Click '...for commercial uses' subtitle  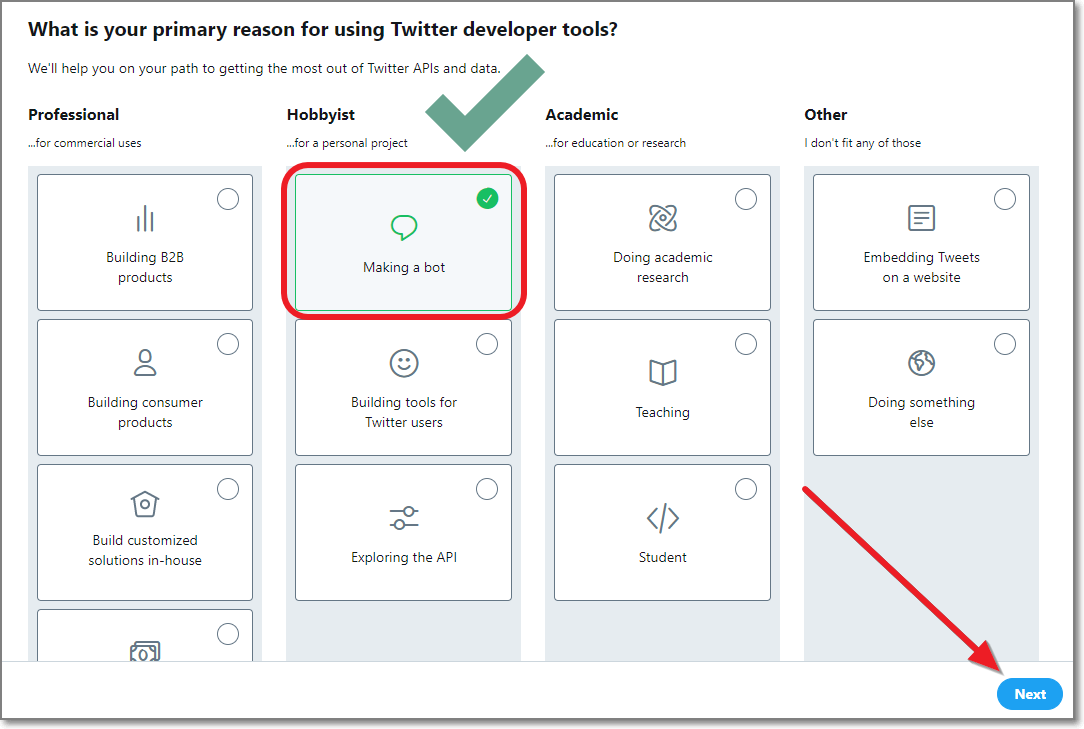(84, 143)
